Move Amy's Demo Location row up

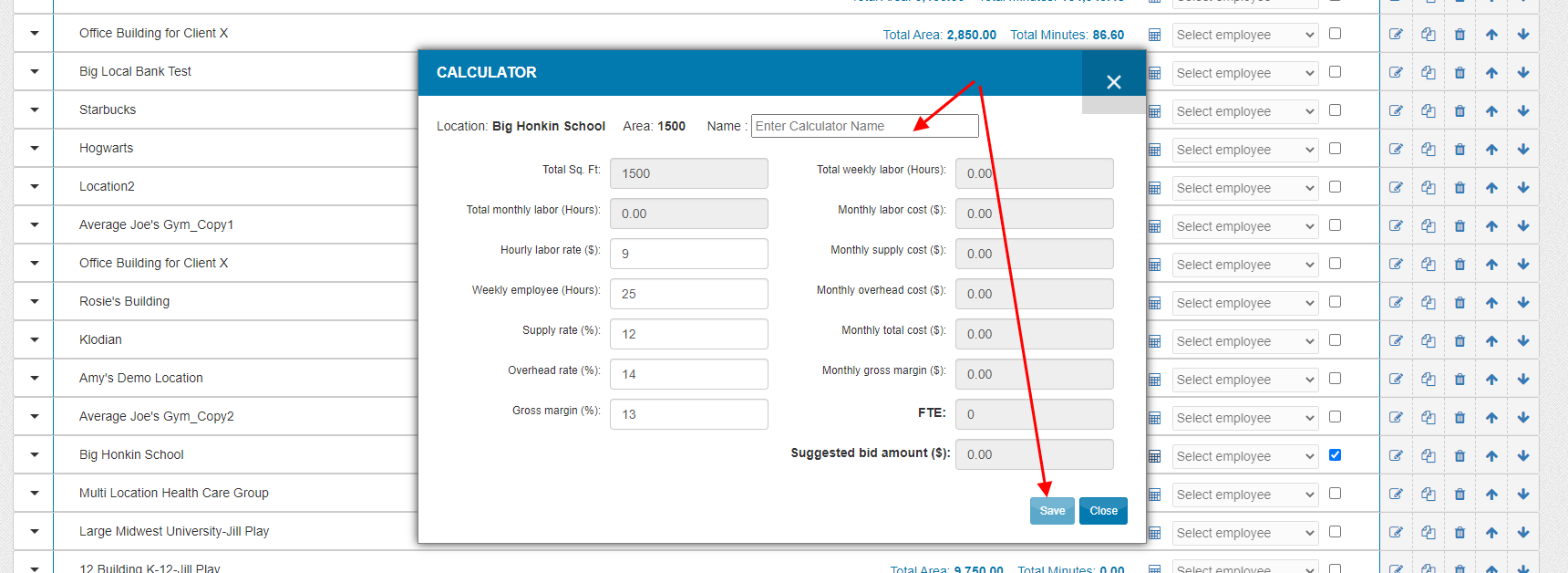1491,379
